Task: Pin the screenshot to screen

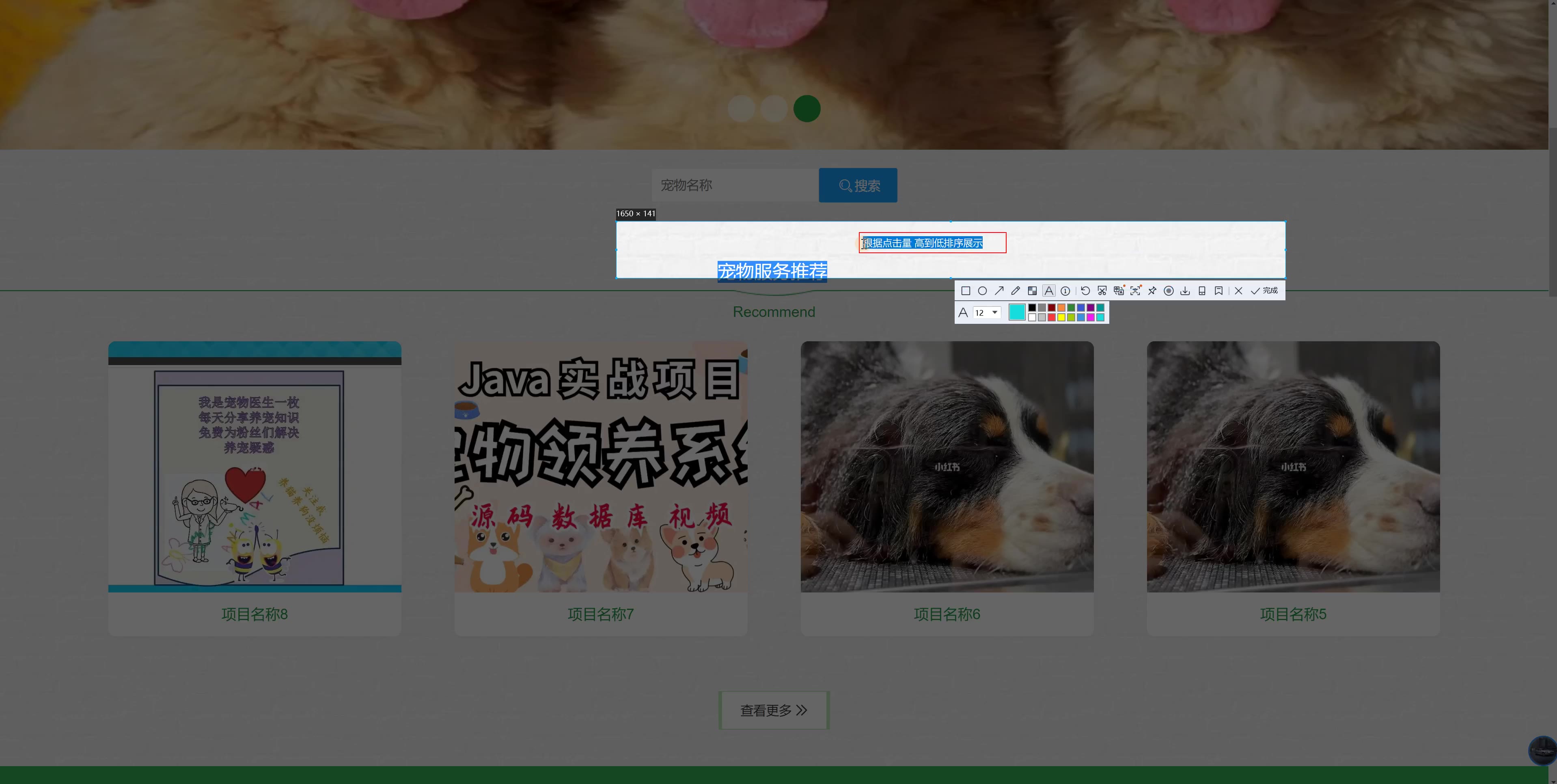Action: [1152, 291]
